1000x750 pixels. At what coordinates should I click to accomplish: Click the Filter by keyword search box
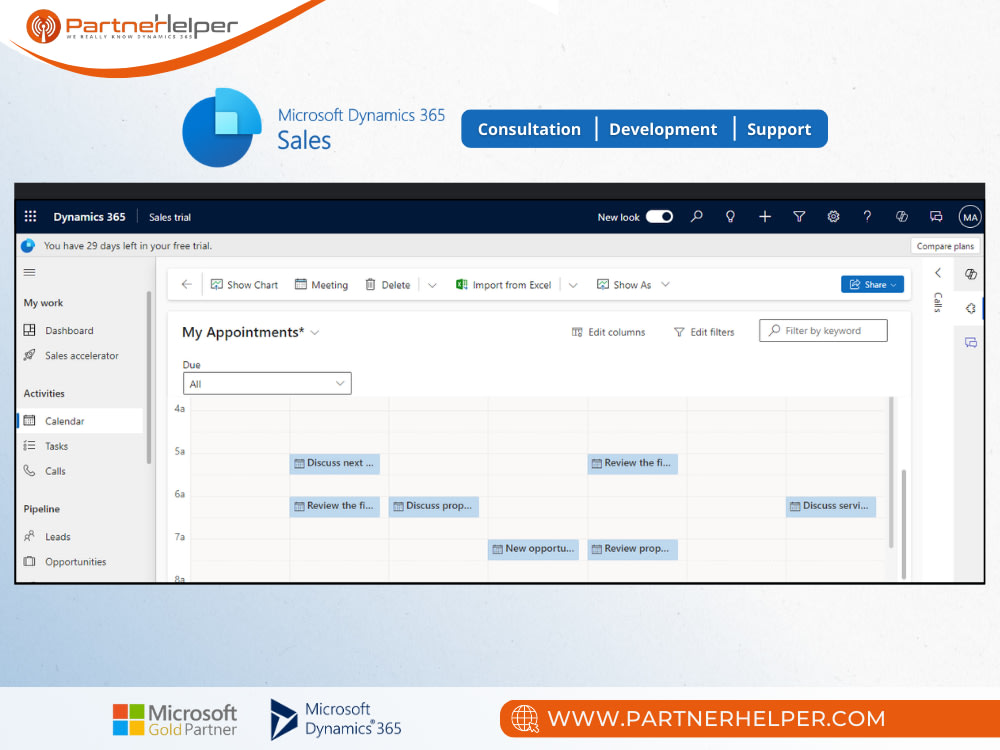click(822, 330)
